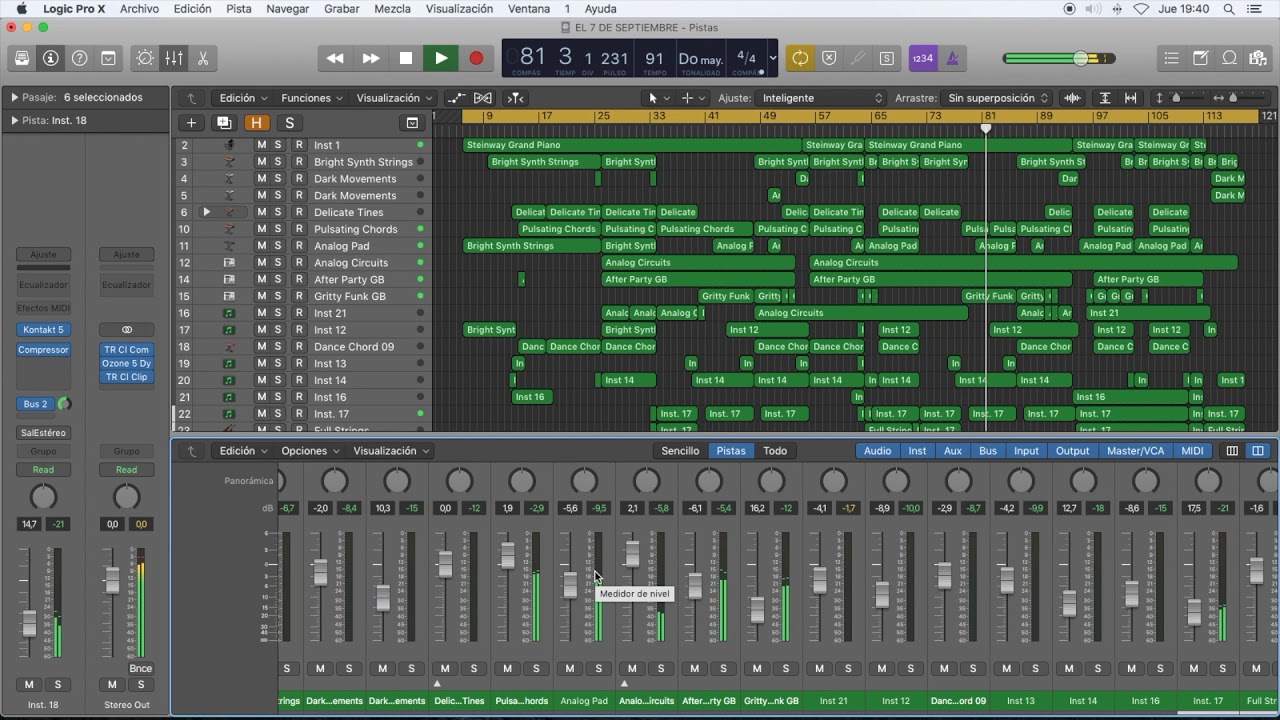1280x720 pixels.
Task: Open the List Editors icon
Action: 1171,58
